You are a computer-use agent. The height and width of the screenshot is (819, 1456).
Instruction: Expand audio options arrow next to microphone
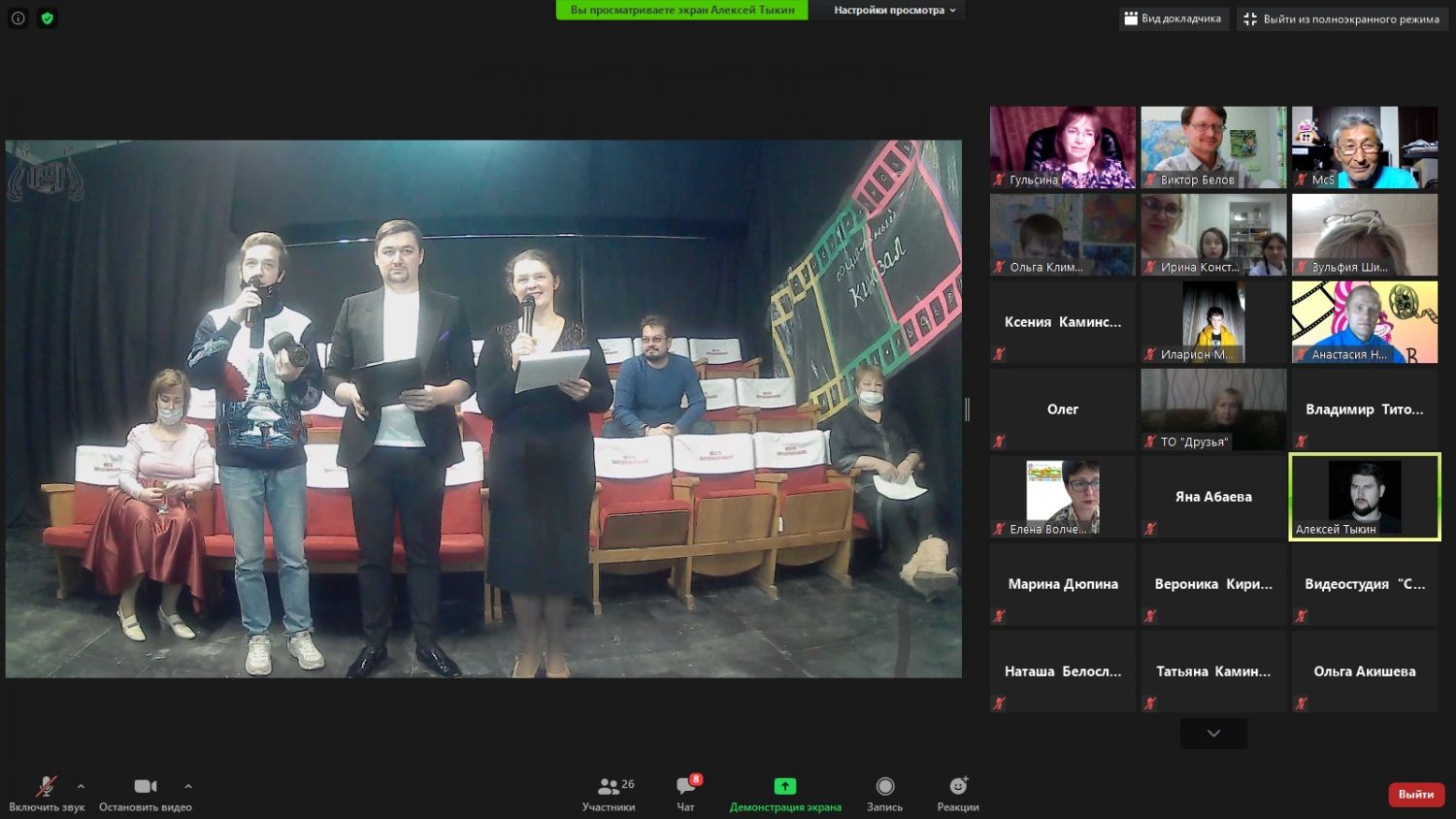(81, 786)
